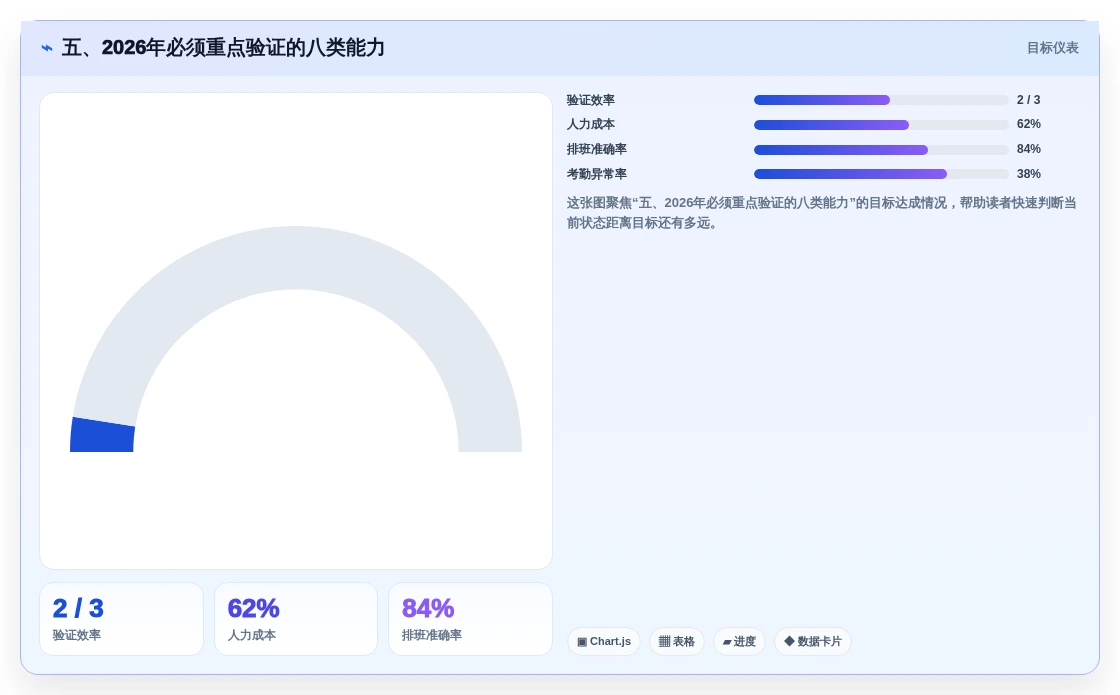Click the 62% value beside the progress bar
This screenshot has width=1120, height=695.
pos(1029,124)
